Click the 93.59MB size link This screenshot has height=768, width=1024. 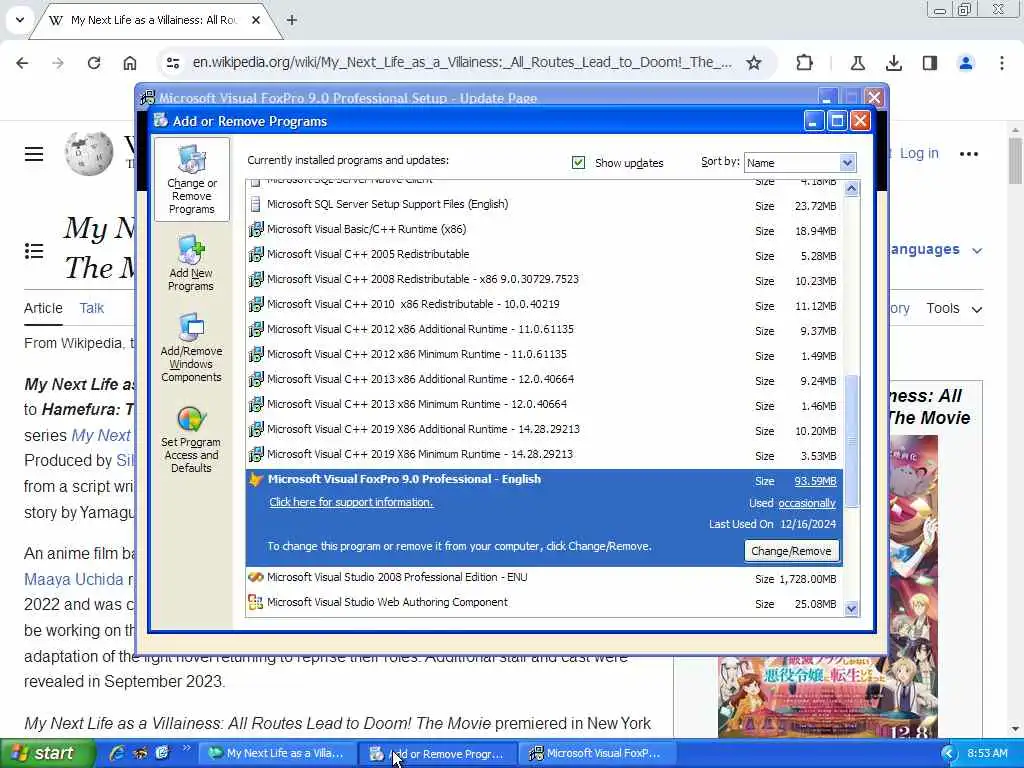[x=815, y=481]
